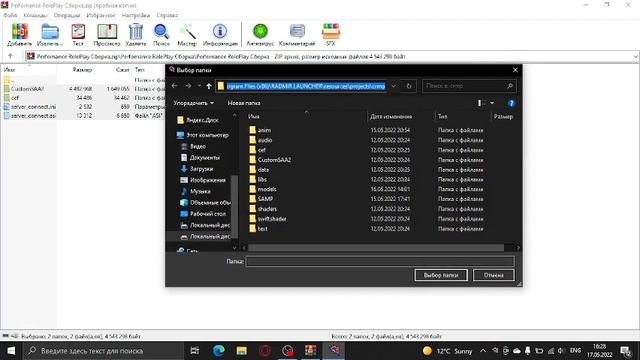This screenshot has width=640, height=360.
Task: Click the Отмена button
Action: pos(493,275)
